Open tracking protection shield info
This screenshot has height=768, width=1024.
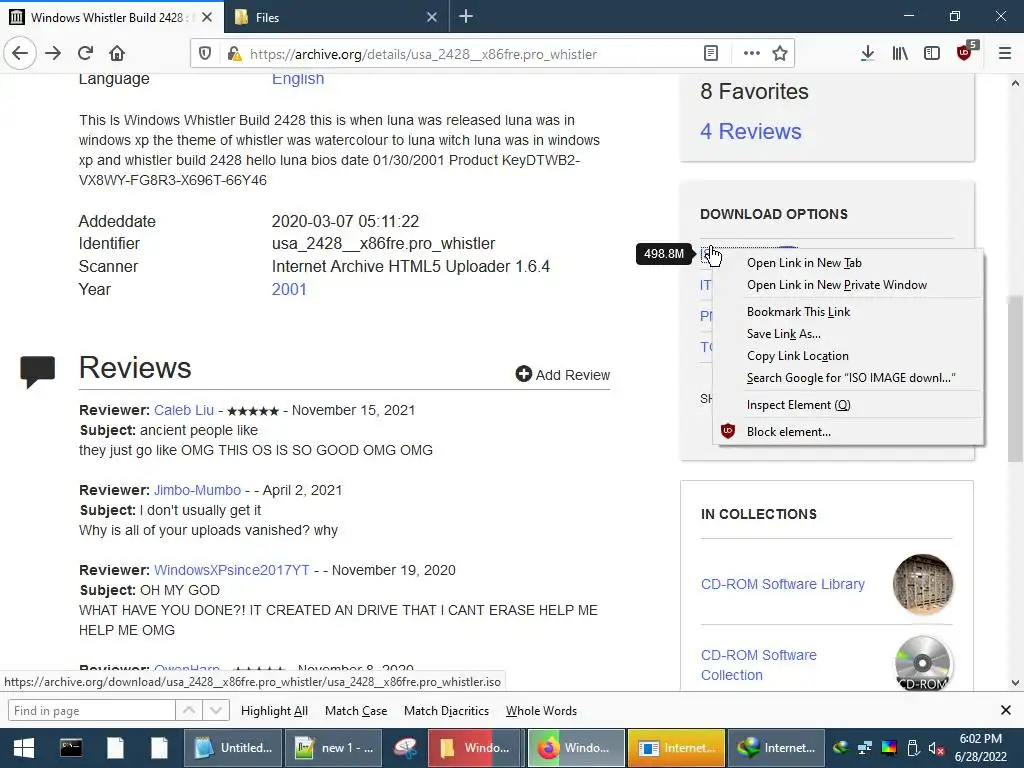(205, 54)
